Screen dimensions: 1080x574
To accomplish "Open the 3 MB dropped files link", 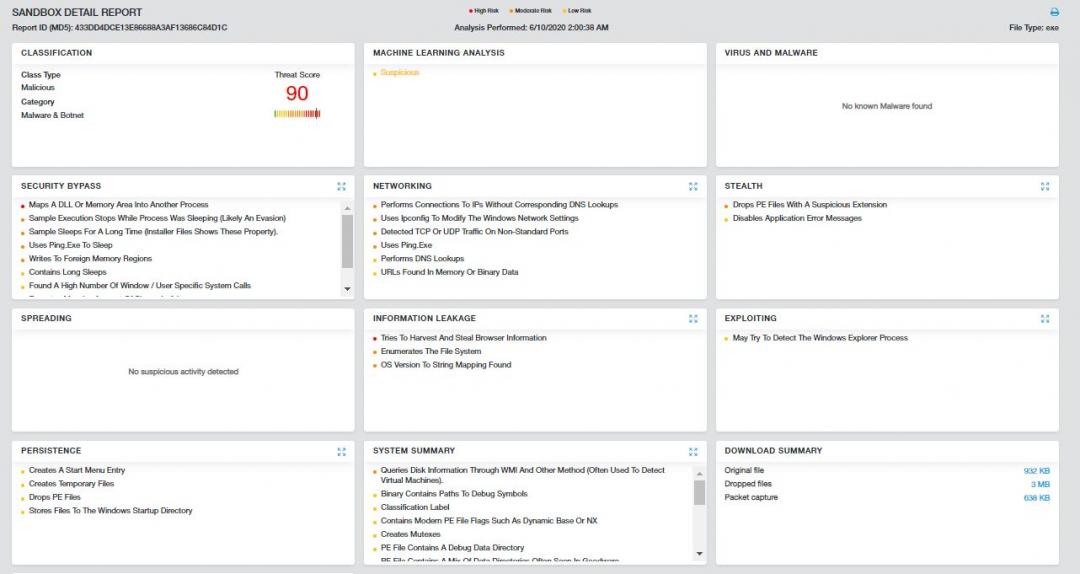I will (1040, 484).
